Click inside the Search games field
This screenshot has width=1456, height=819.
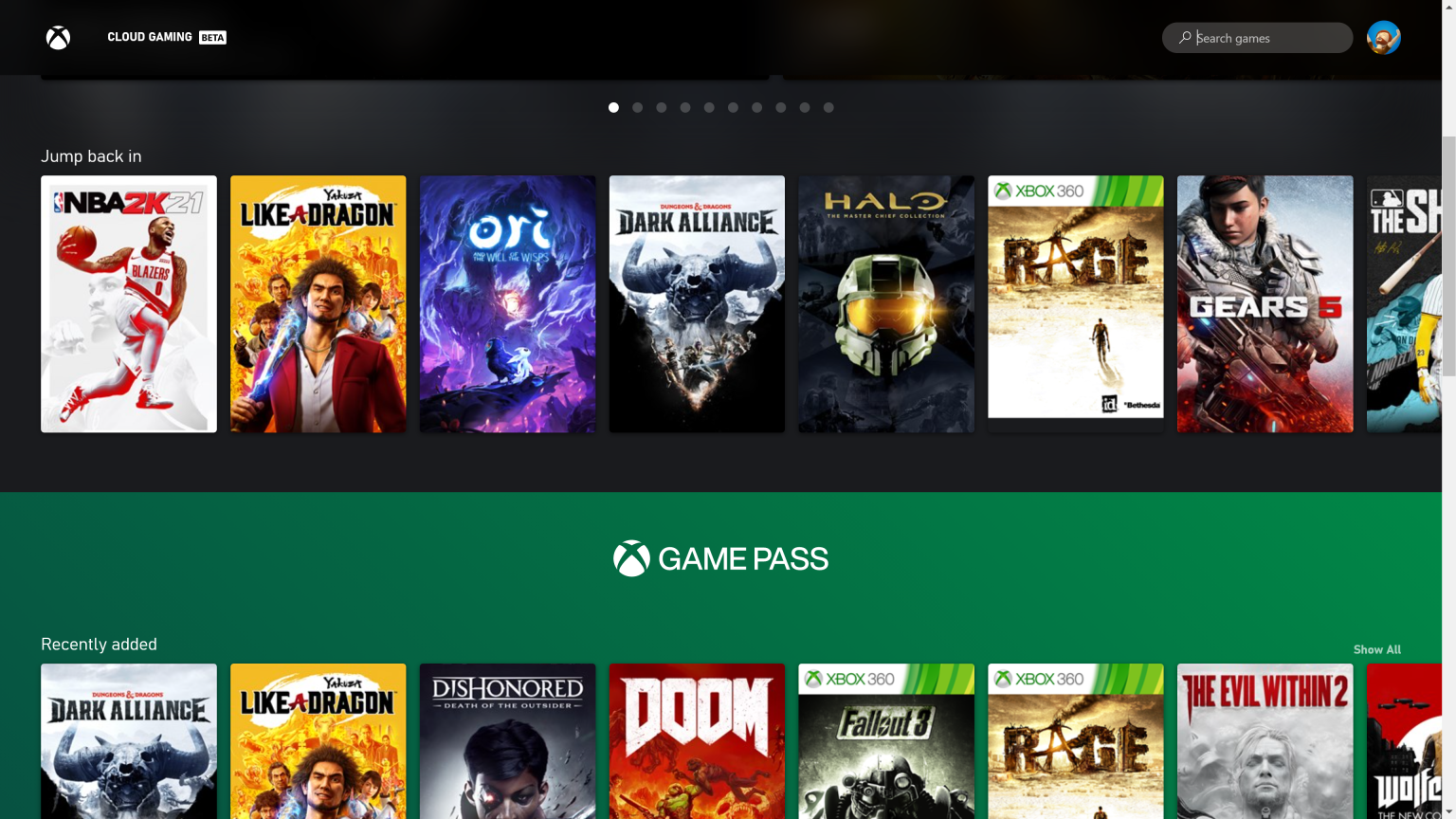[x=1261, y=37]
